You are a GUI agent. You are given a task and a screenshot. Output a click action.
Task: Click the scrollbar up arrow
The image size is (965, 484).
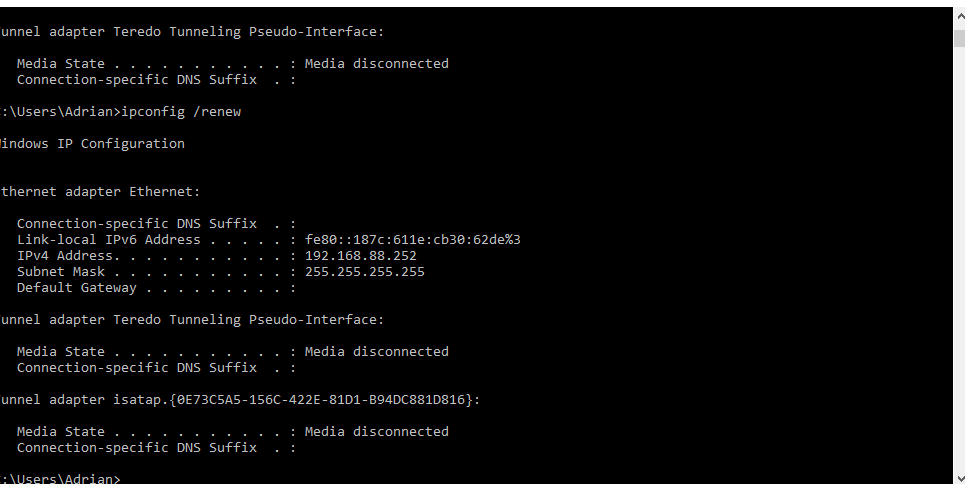[x=958, y=13]
